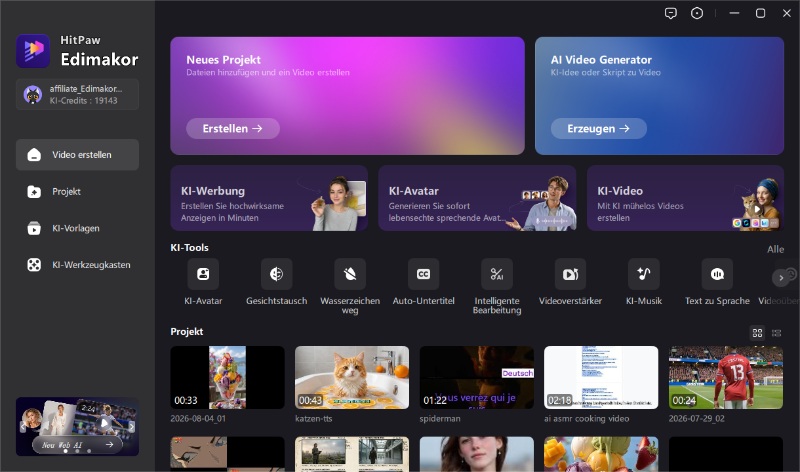Image resolution: width=800 pixels, height=472 pixels.
Task: Open KI-Vorlagen in the sidebar
Action: tap(77, 228)
